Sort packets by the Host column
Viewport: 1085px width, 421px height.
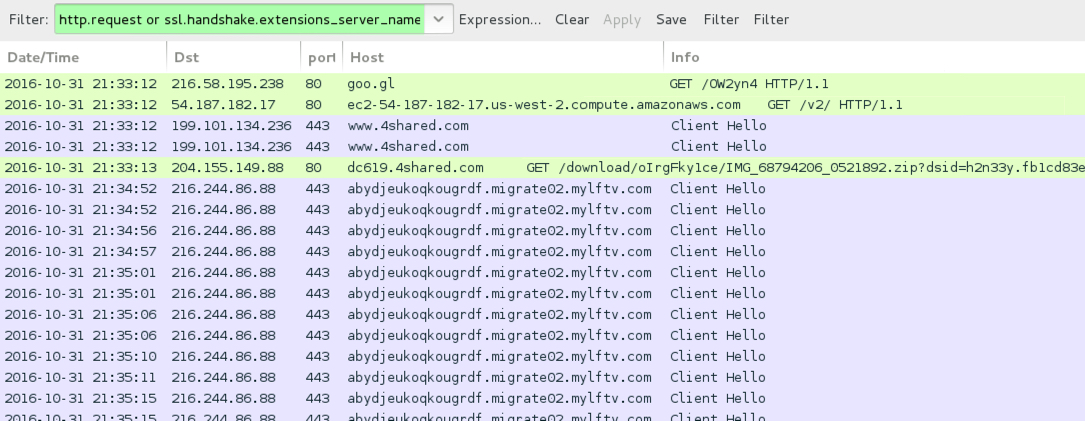502,58
